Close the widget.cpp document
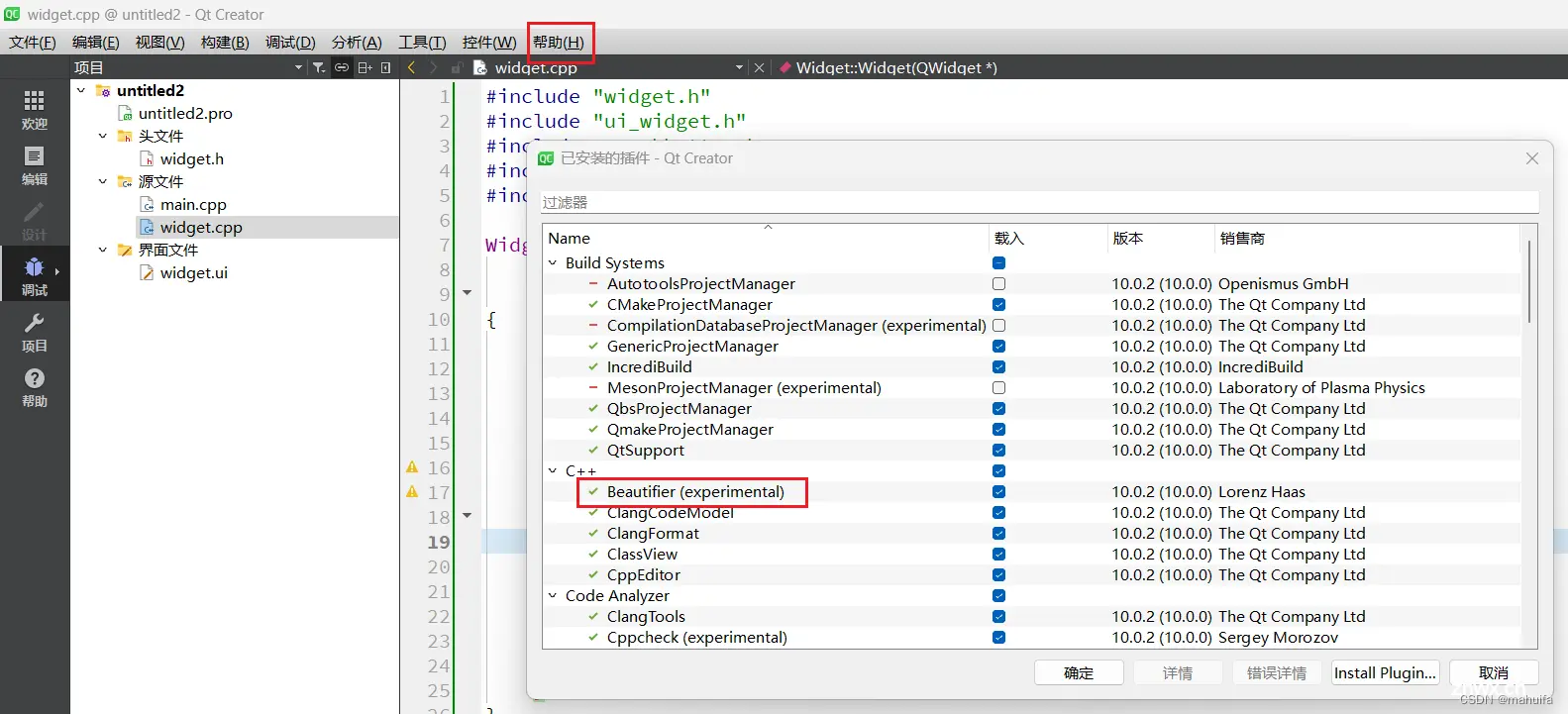This screenshot has width=1568, height=714. (760, 67)
